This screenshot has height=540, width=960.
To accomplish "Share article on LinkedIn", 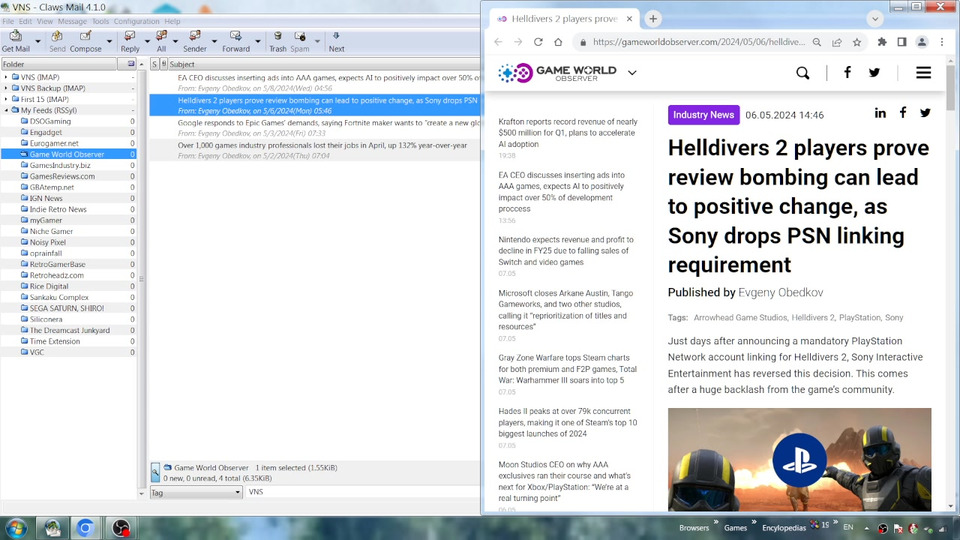I will 880,113.
